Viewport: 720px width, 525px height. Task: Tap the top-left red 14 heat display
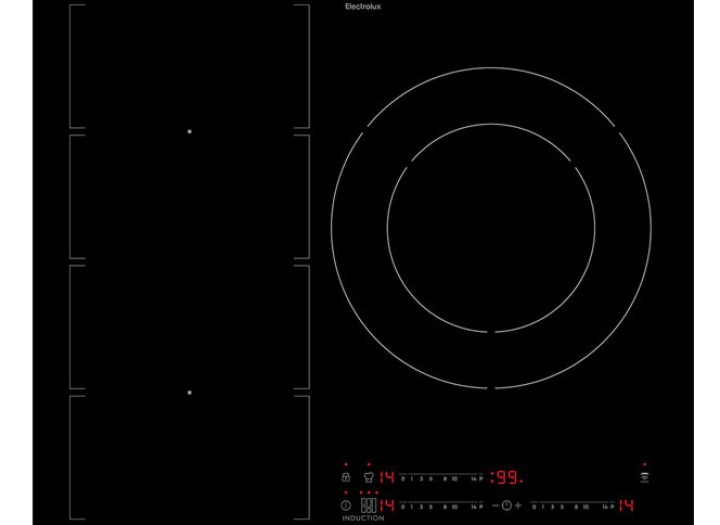click(x=386, y=478)
